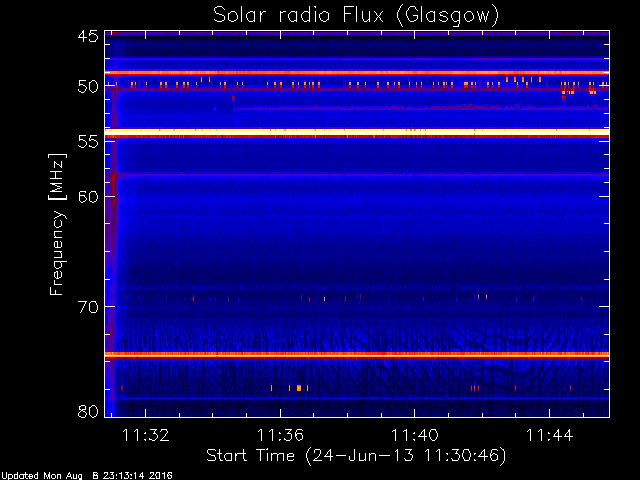Click the 11:44 time tick label

[x=549, y=435]
